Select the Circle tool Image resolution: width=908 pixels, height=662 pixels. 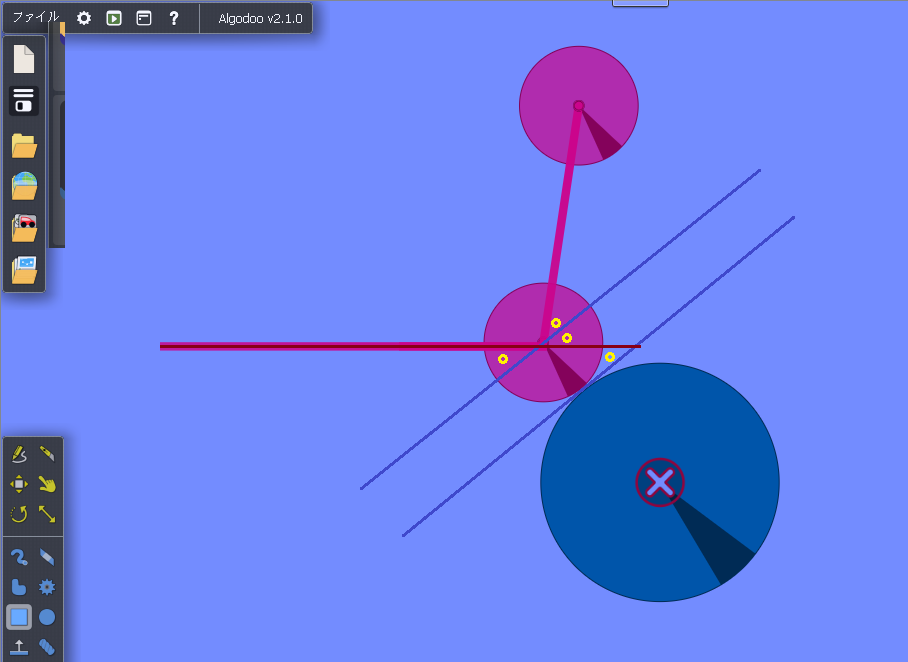[47, 617]
